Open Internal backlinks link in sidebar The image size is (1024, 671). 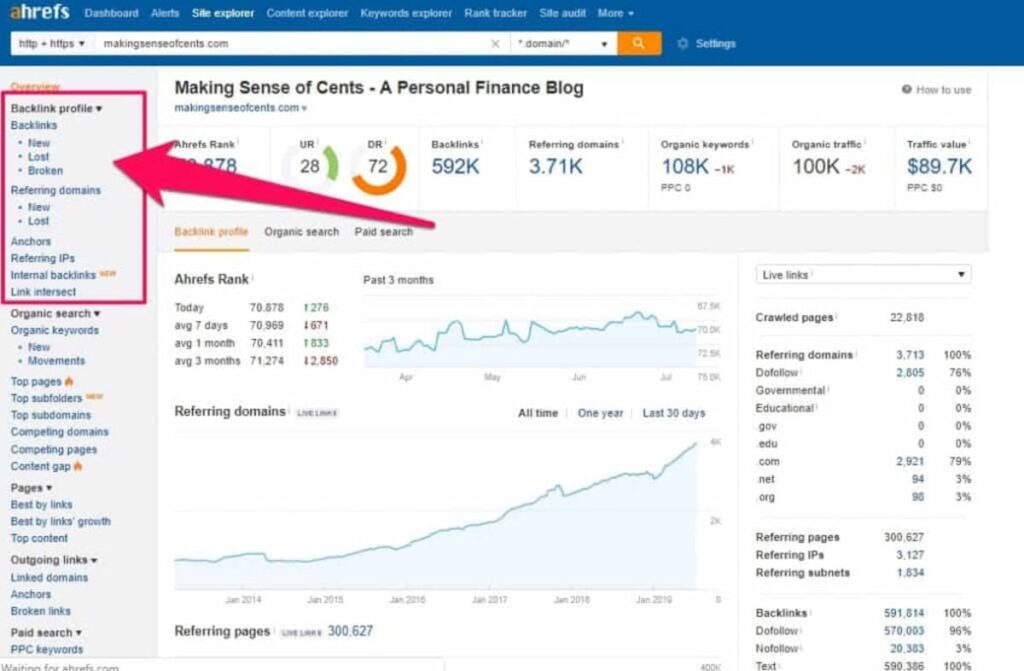(x=53, y=275)
